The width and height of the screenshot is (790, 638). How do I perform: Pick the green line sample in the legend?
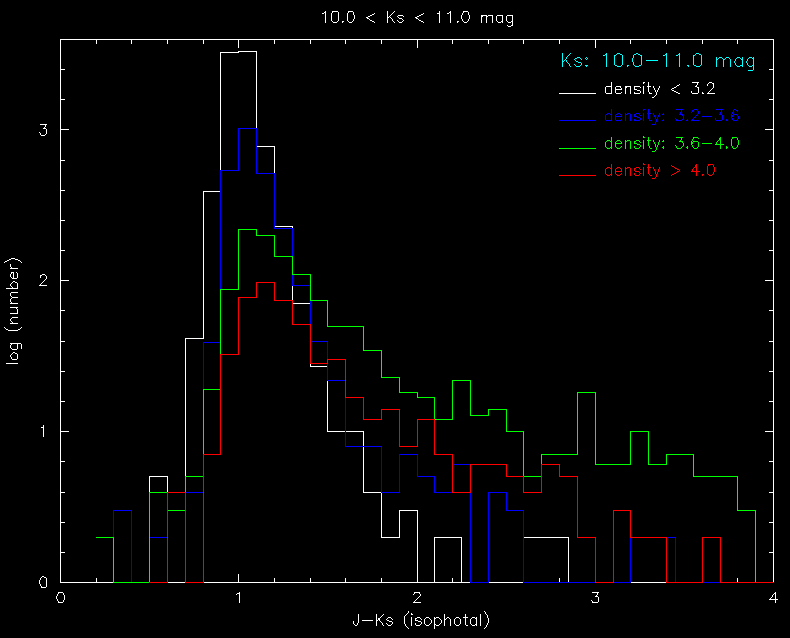pyautogui.click(x=577, y=146)
